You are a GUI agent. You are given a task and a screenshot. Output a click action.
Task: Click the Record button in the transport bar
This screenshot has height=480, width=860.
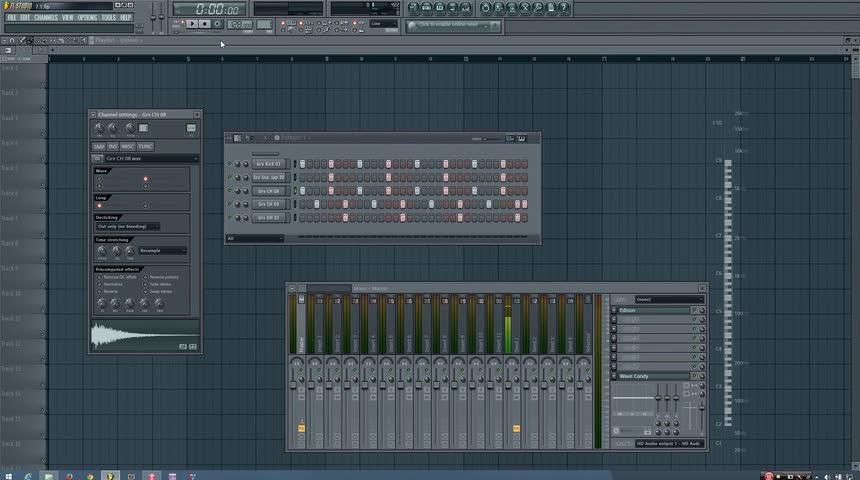(216, 23)
